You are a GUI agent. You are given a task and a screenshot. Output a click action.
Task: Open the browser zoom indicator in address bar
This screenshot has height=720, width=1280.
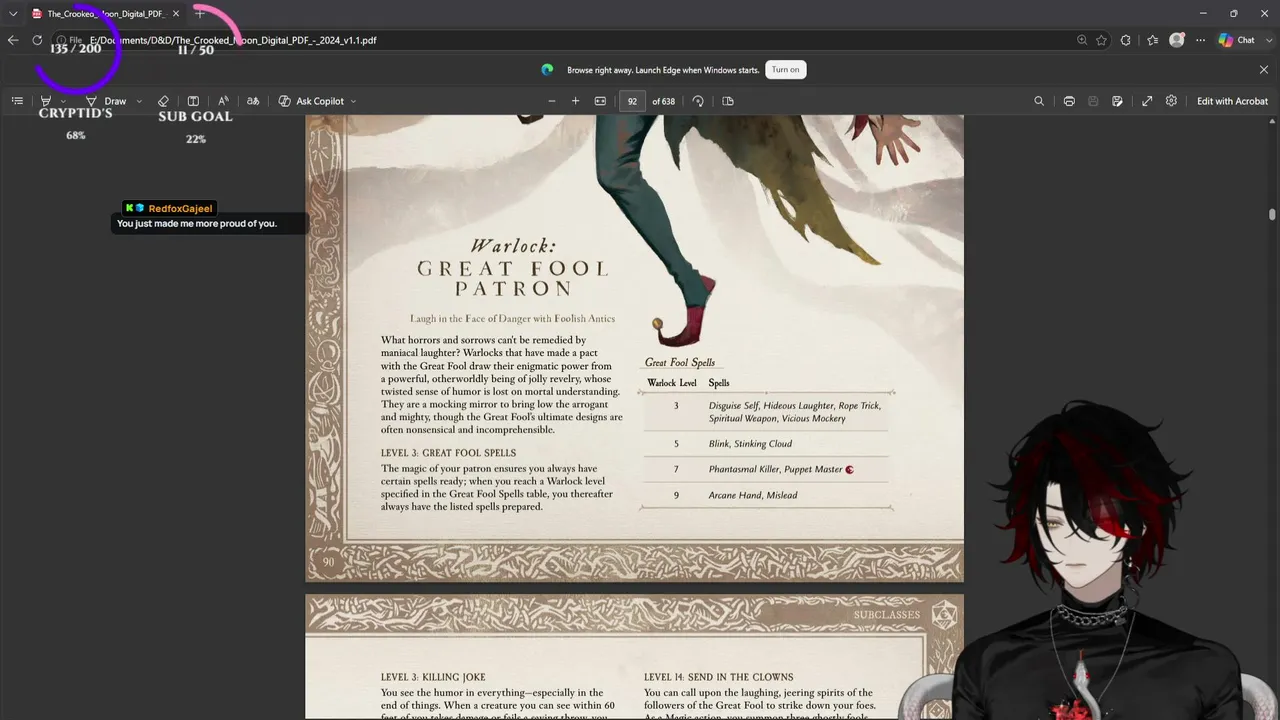[x=1082, y=40]
